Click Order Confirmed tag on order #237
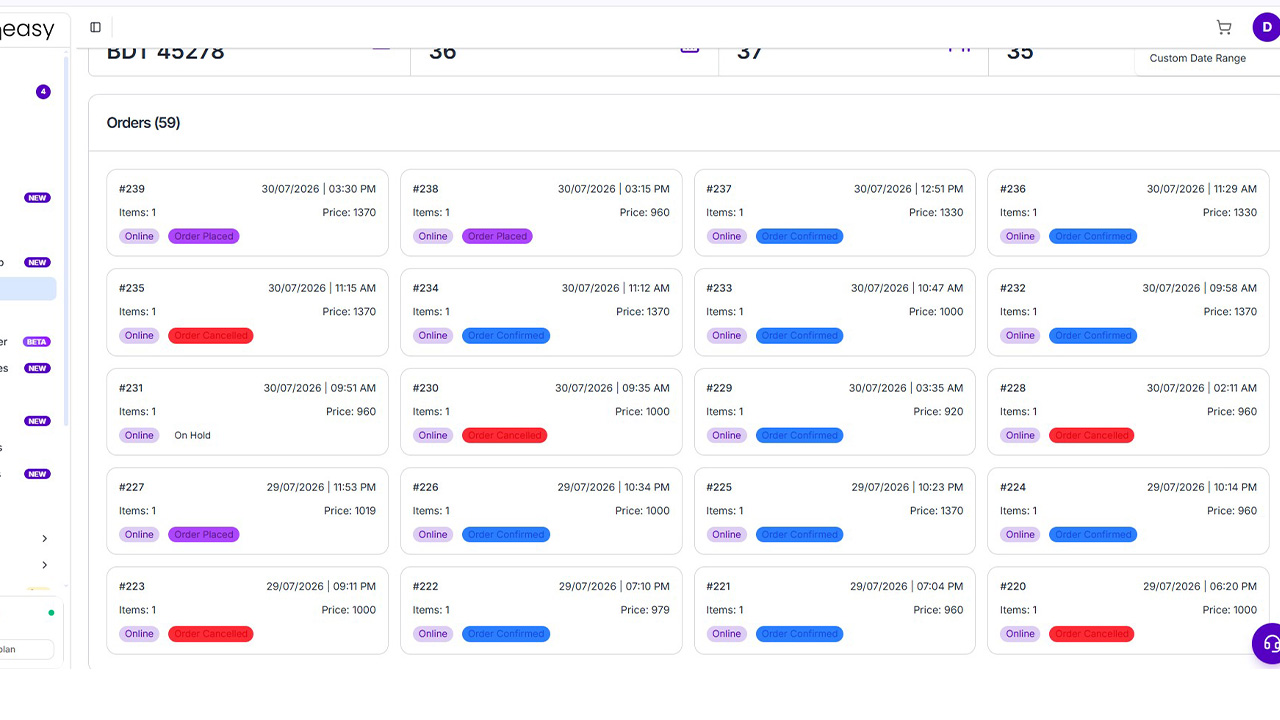The image size is (1280, 720). pos(800,237)
